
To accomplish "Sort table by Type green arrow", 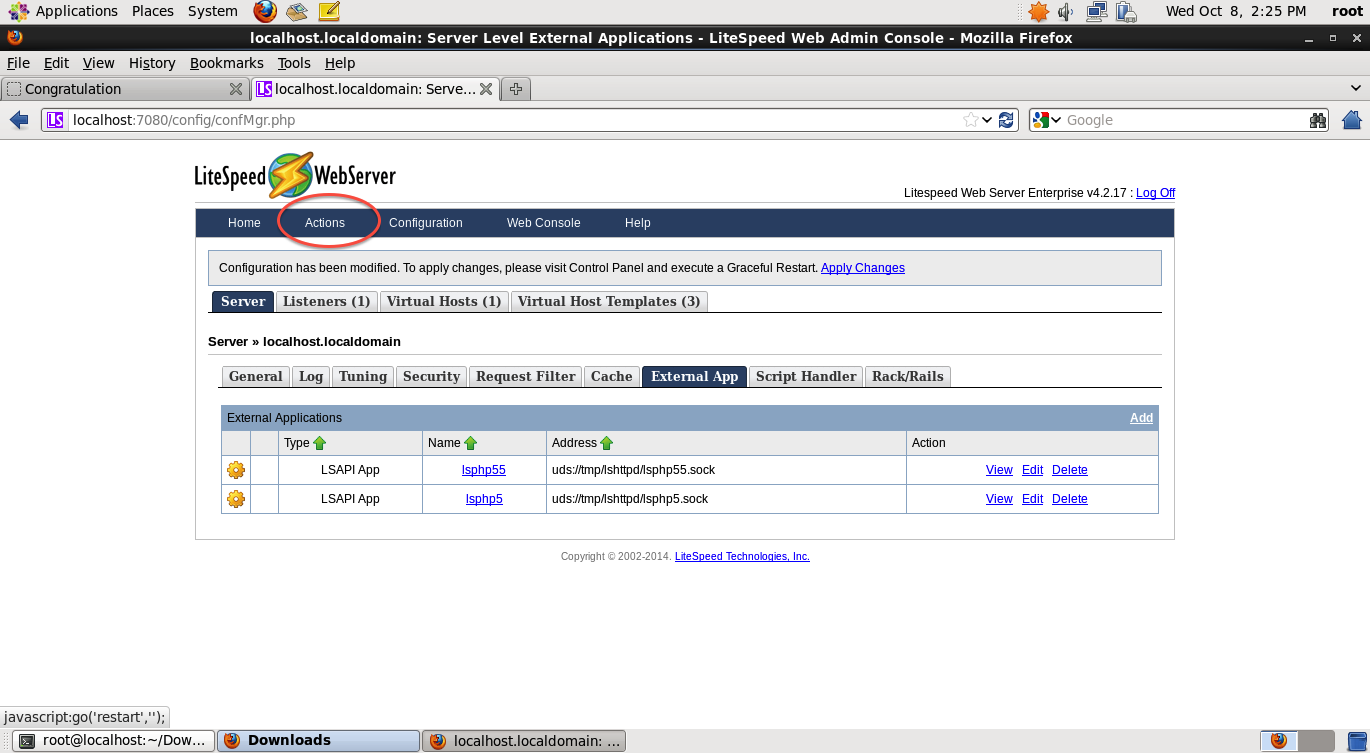I will click(x=320, y=443).
